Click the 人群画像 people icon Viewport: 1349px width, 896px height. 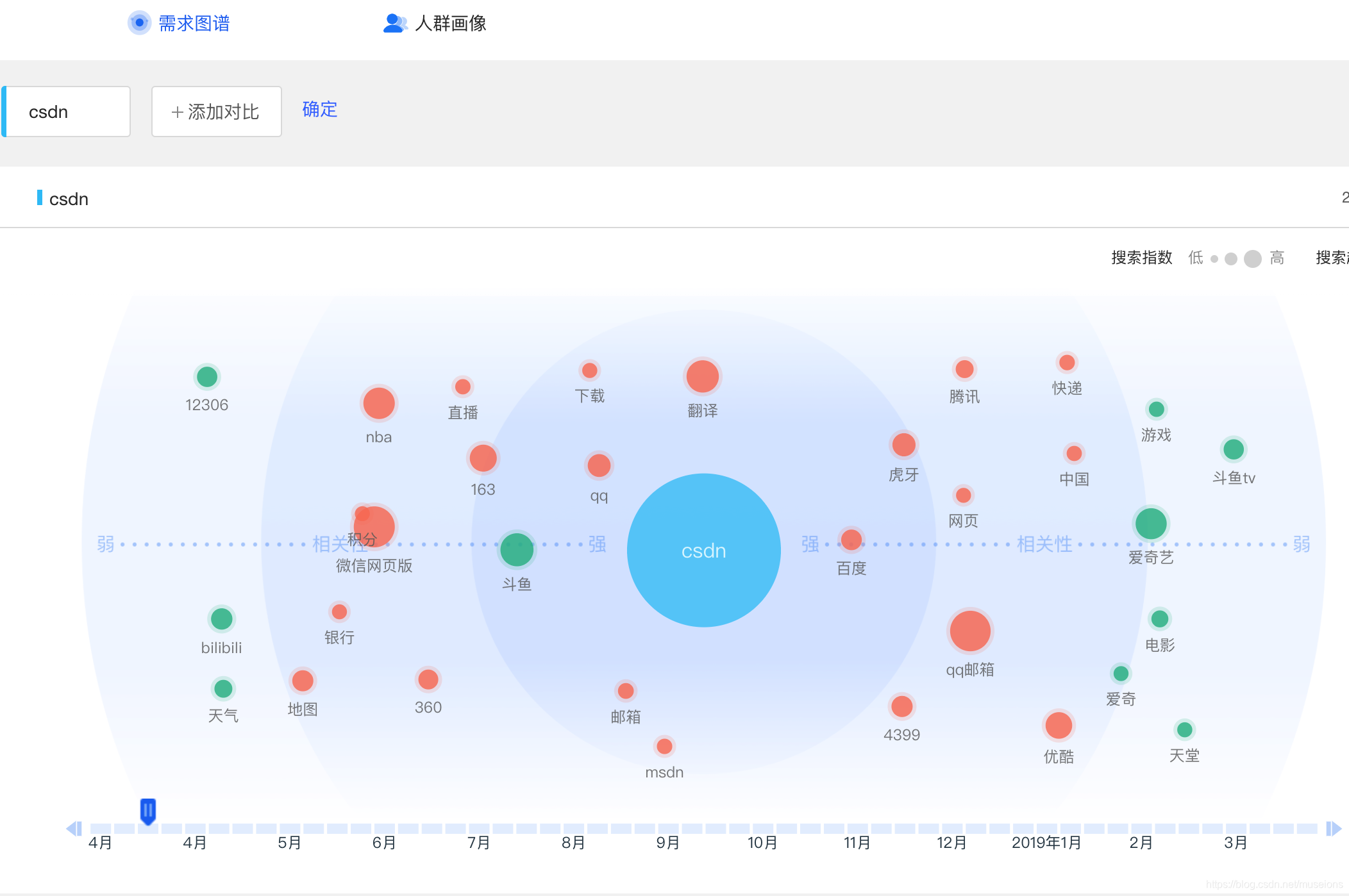[x=395, y=23]
